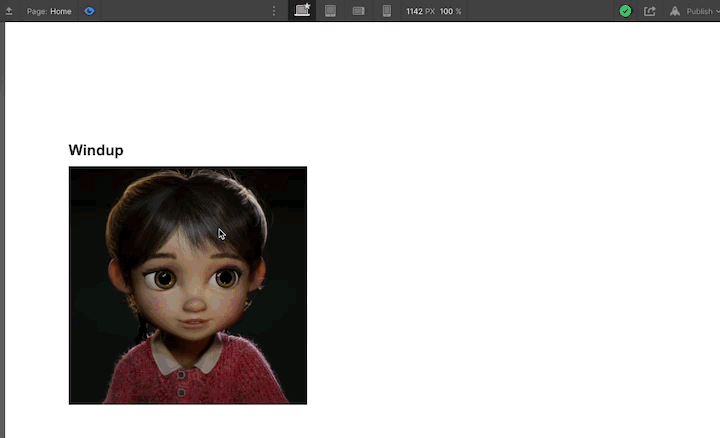This screenshot has width=720, height=438.
Task: Click the upload arrow icon in top-left corner
Action: pos(9,11)
